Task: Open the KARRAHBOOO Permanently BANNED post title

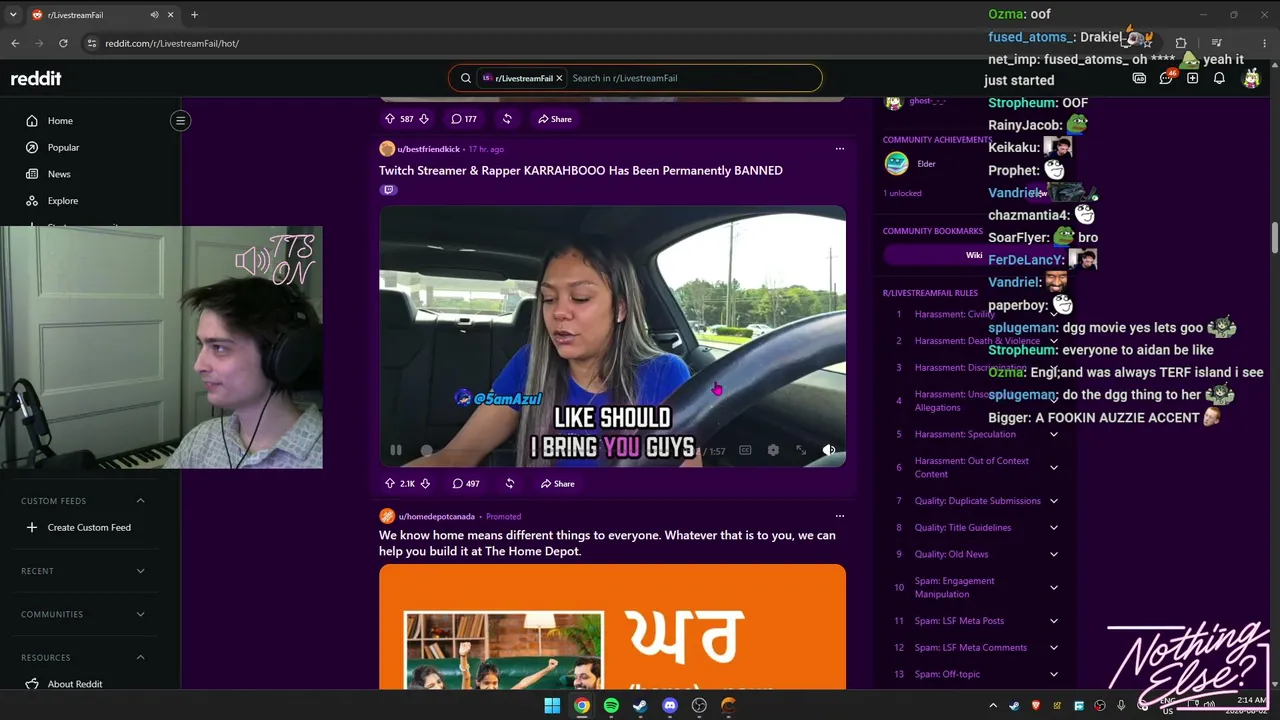Action: [581, 171]
